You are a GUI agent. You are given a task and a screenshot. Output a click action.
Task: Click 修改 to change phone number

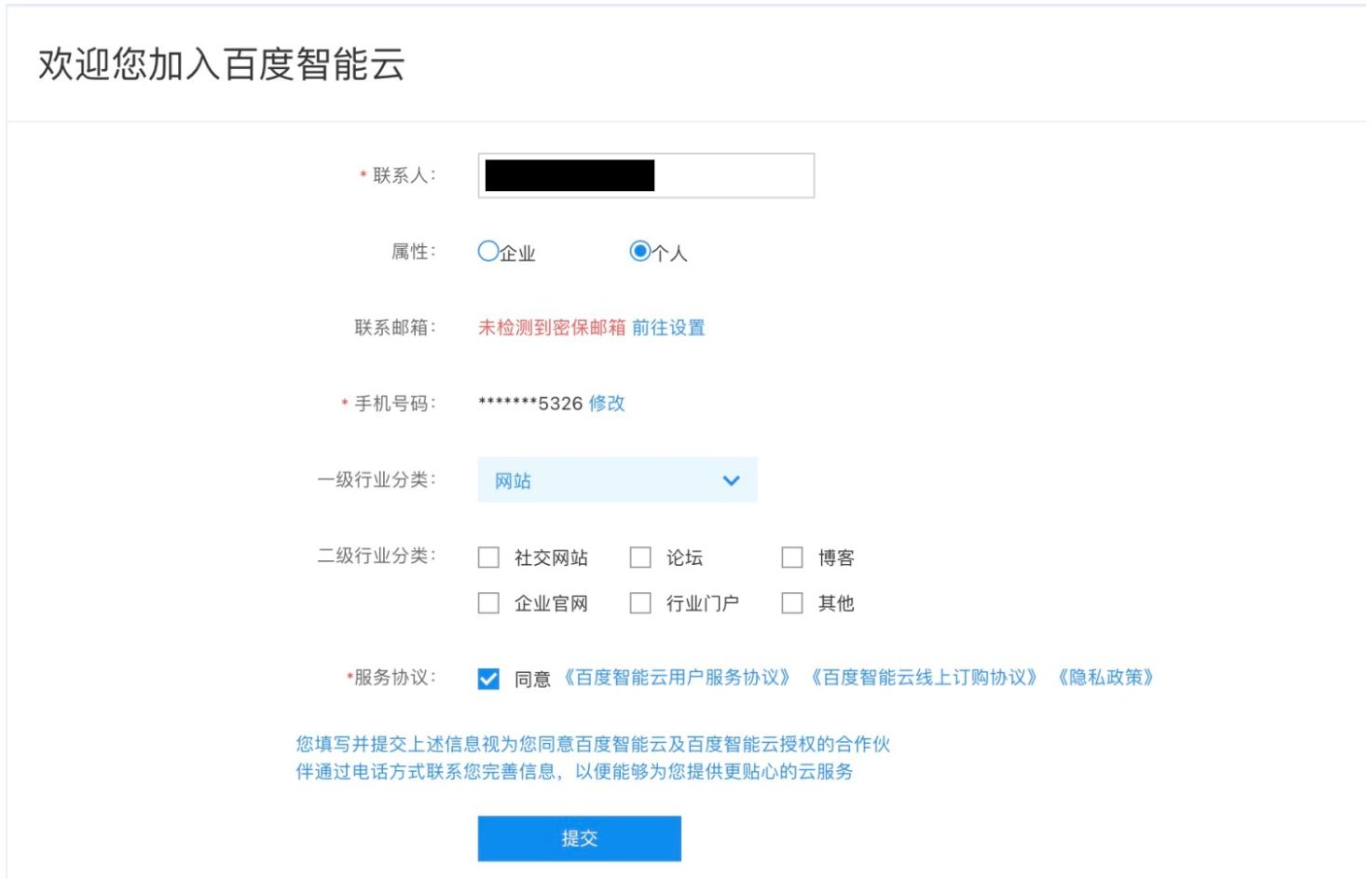click(607, 403)
